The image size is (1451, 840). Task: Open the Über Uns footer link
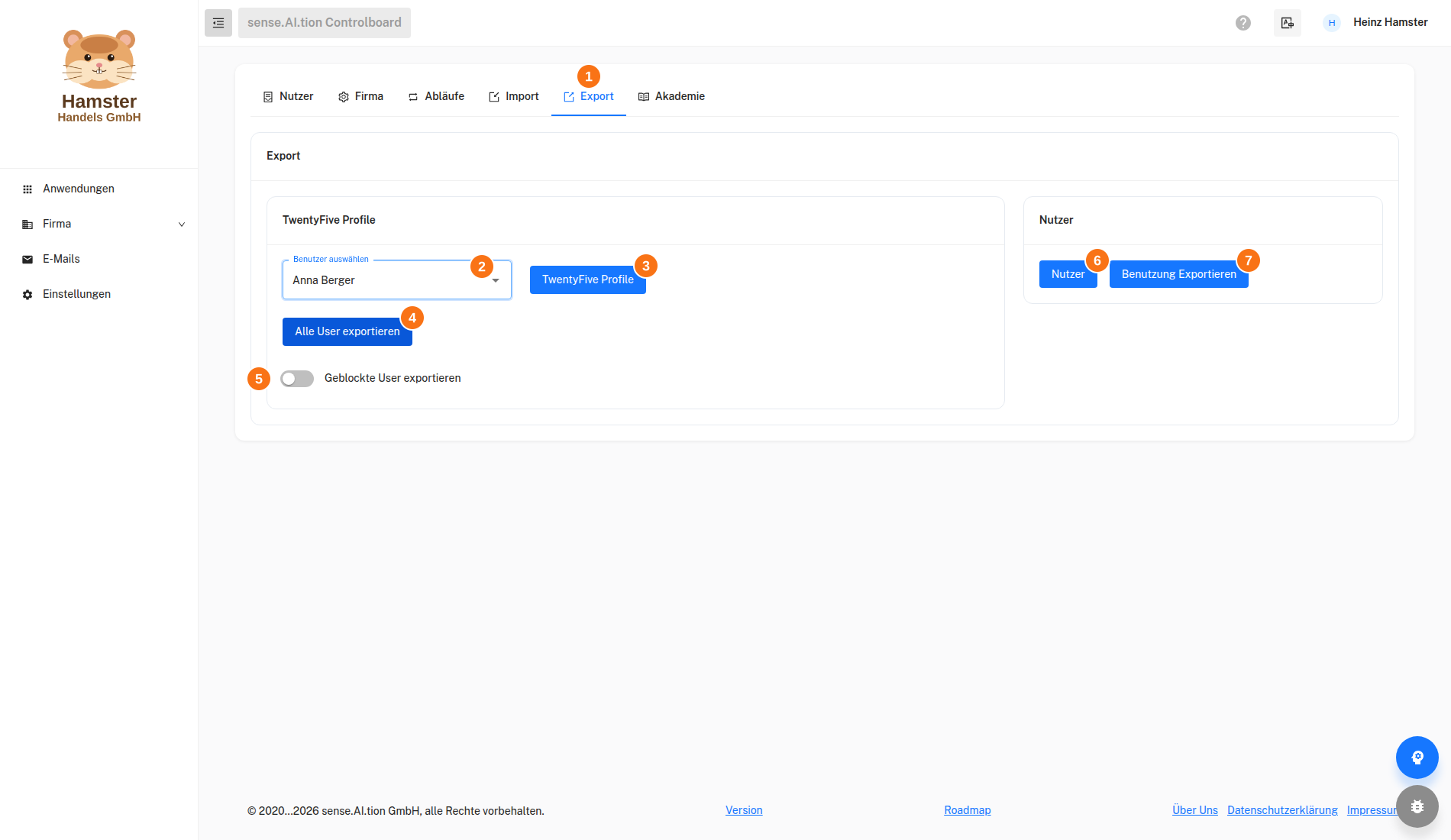[x=1195, y=810]
